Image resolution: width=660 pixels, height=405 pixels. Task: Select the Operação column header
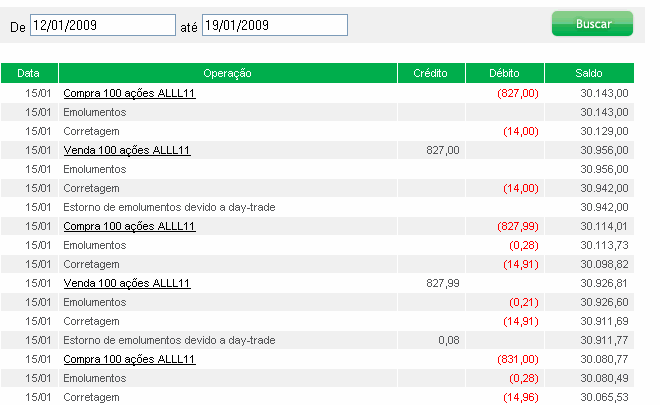228,73
